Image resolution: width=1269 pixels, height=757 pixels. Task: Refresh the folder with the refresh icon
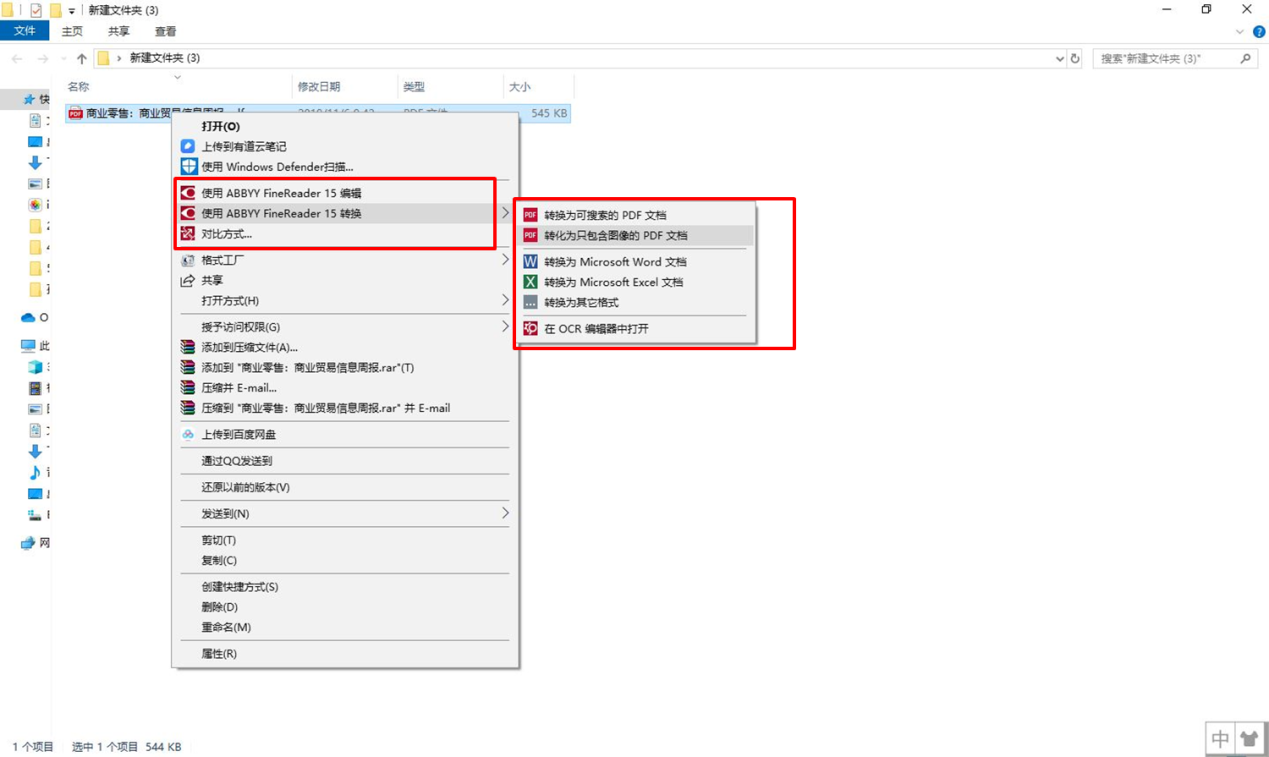click(x=1076, y=59)
